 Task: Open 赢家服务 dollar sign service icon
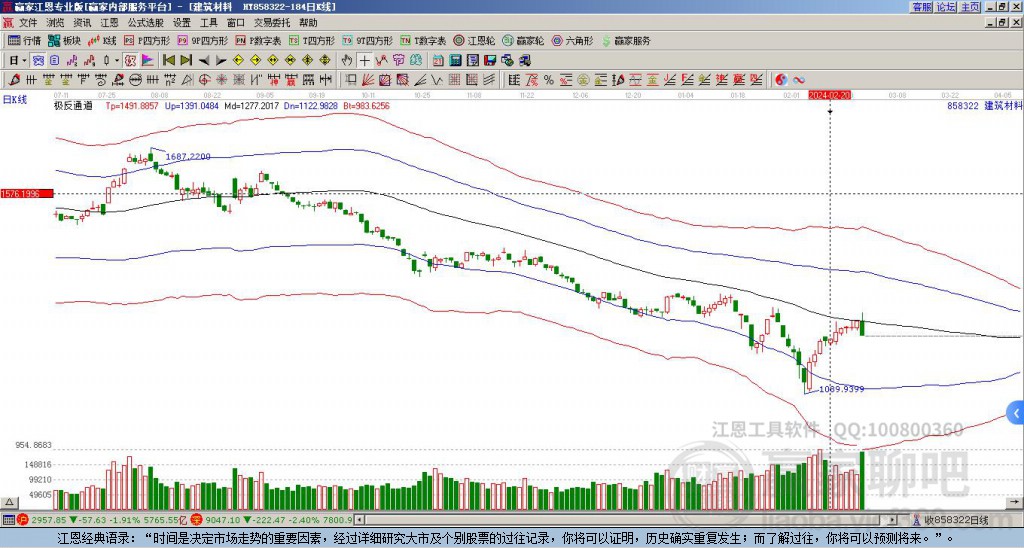pyautogui.click(x=626, y=40)
